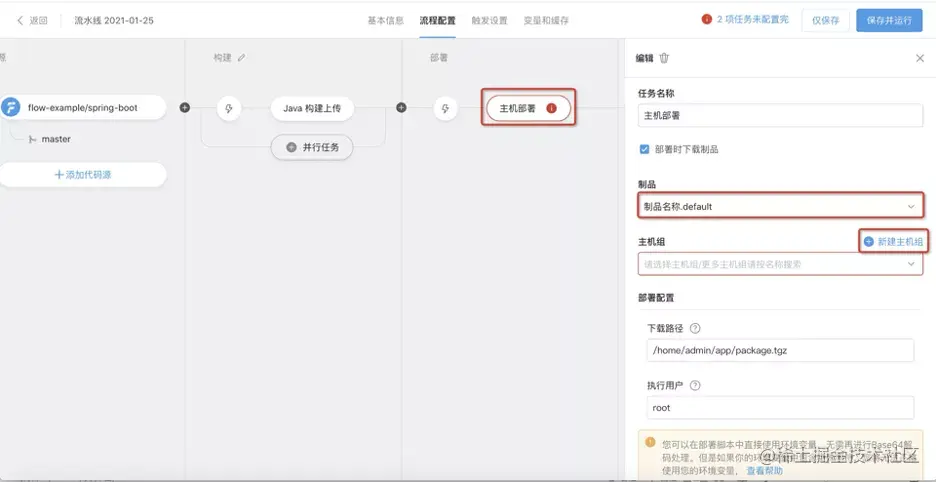Delete the task using trash icon
The height and width of the screenshot is (482, 936).
click(x=664, y=58)
